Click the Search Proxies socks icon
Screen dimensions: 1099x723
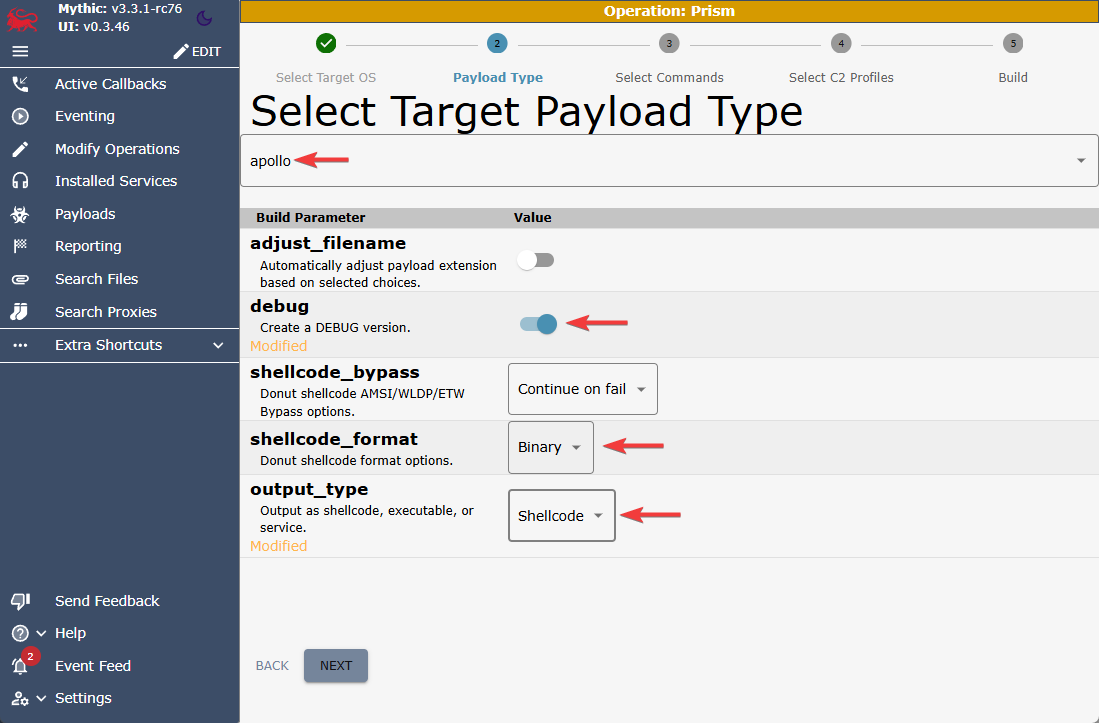tap(20, 312)
